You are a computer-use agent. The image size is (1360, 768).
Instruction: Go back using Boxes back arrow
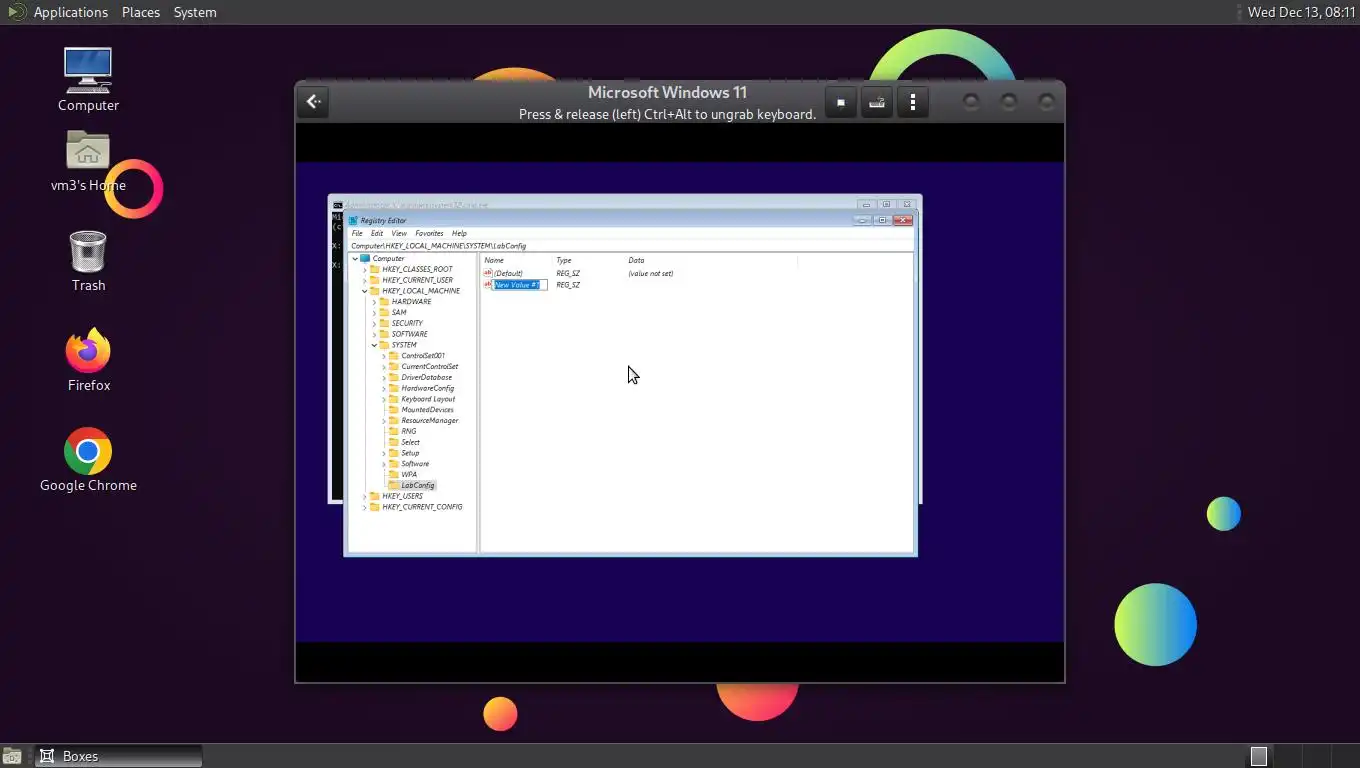pos(313,101)
